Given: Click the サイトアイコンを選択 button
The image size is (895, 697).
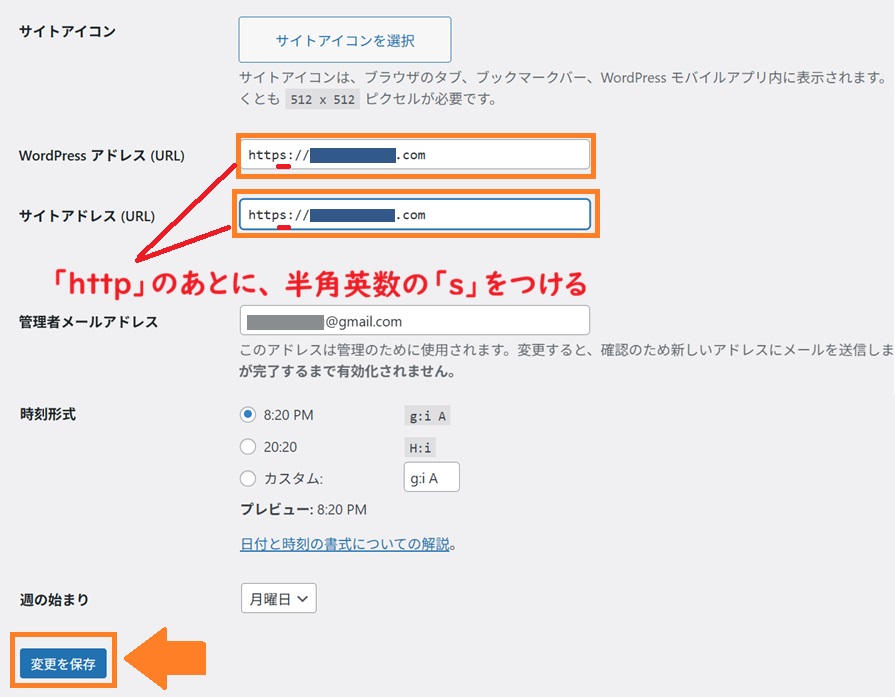Looking at the screenshot, I should (344, 39).
